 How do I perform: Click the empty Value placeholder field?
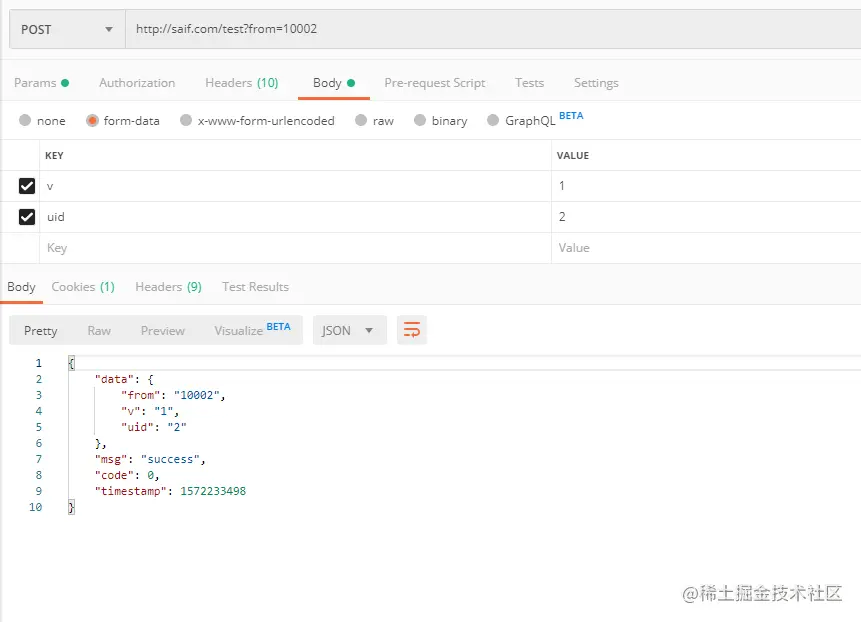[x=706, y=248]
